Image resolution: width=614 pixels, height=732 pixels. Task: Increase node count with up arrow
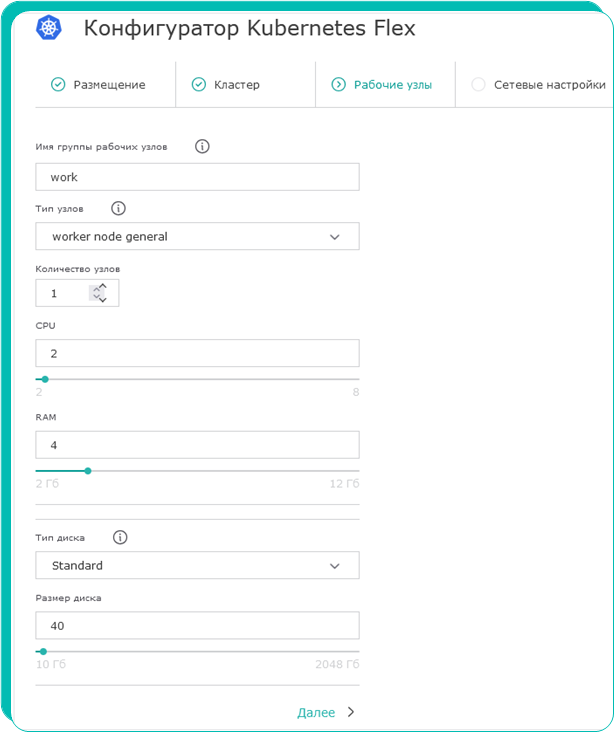pos(102,287)
